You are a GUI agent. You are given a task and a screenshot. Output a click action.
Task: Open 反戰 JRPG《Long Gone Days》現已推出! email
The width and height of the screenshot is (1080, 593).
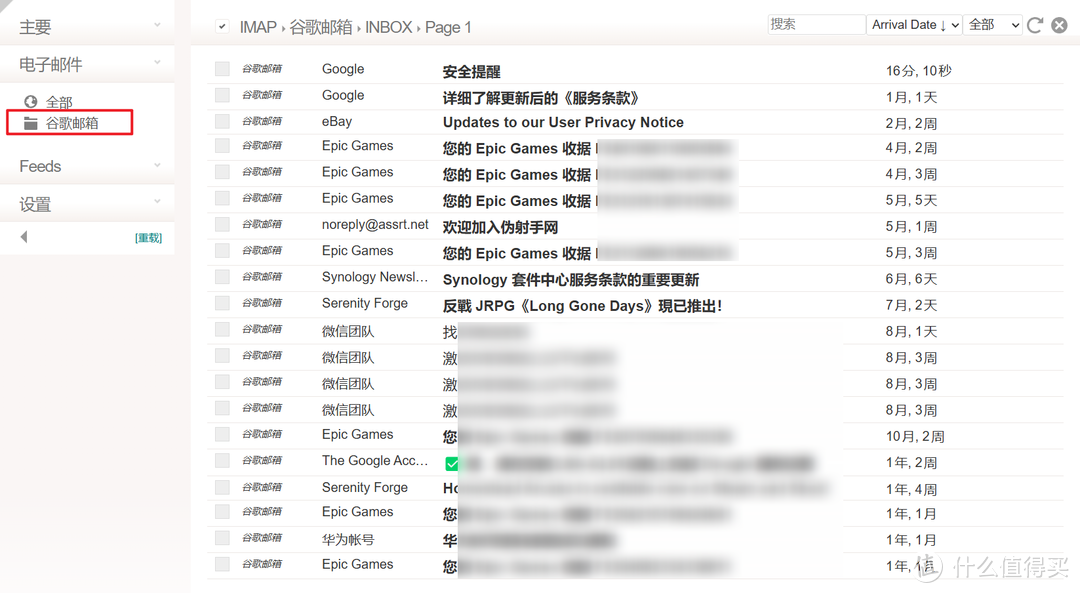coord(583,306)
